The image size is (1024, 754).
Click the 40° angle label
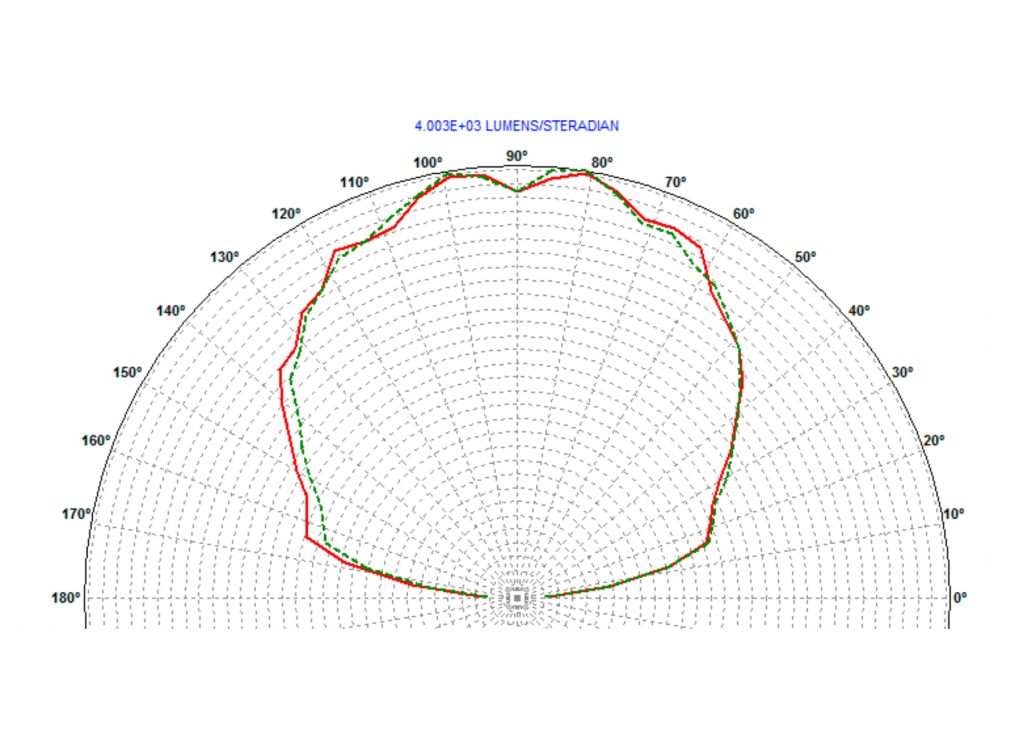tap(858, 311)
